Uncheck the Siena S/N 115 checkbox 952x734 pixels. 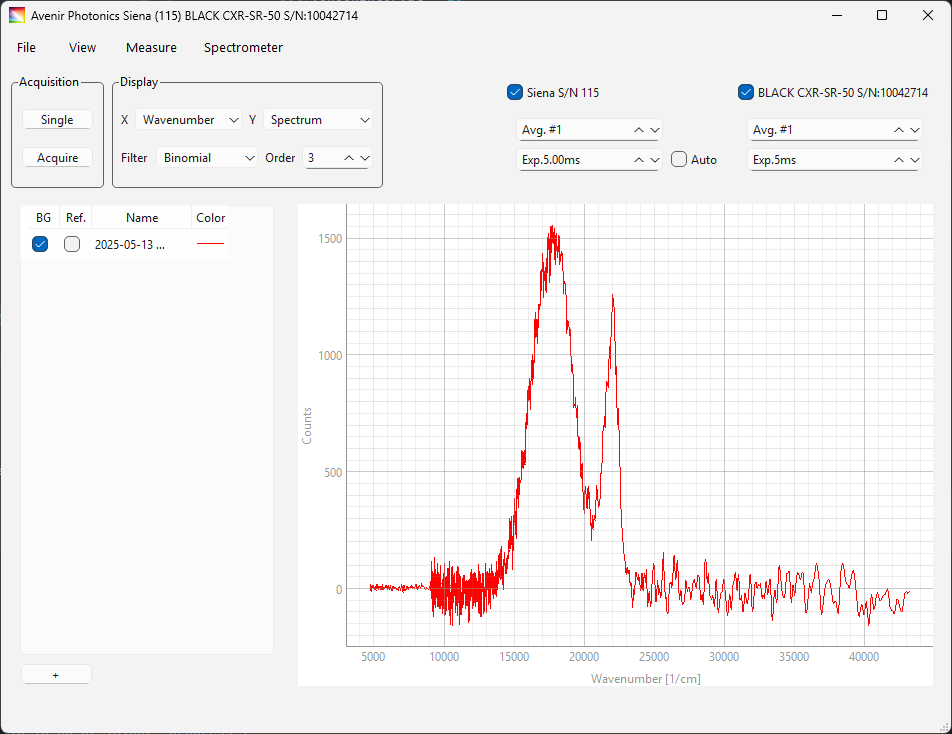coord(515,93)
